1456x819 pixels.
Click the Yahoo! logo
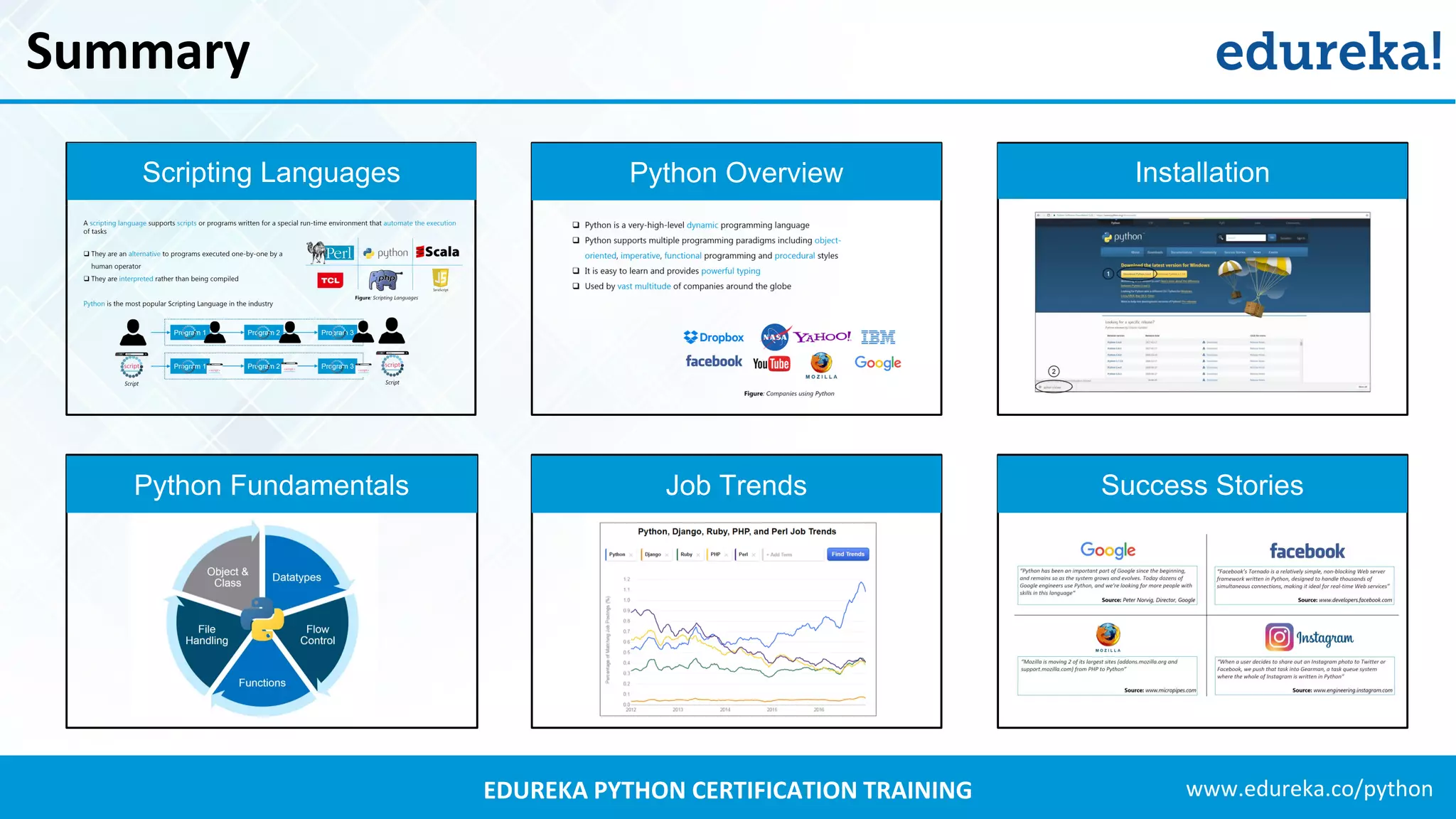(x=823, y=336)
